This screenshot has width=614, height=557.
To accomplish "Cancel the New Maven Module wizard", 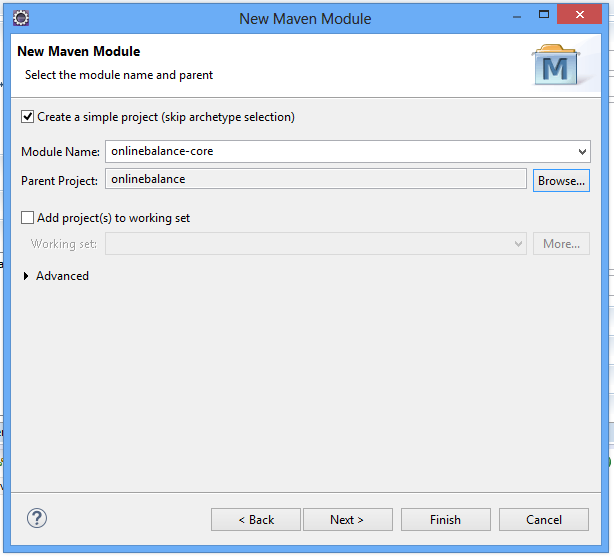I will (x=544, y=519).
